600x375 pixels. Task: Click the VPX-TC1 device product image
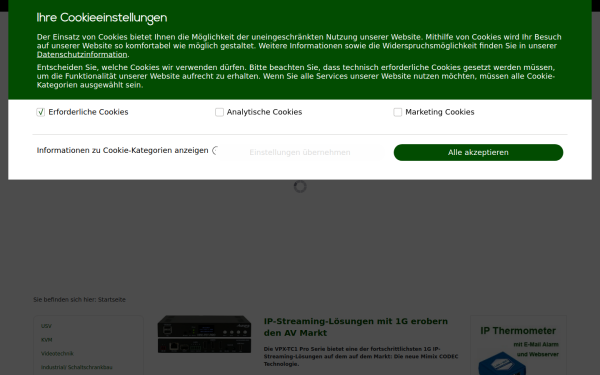(204, 334)
